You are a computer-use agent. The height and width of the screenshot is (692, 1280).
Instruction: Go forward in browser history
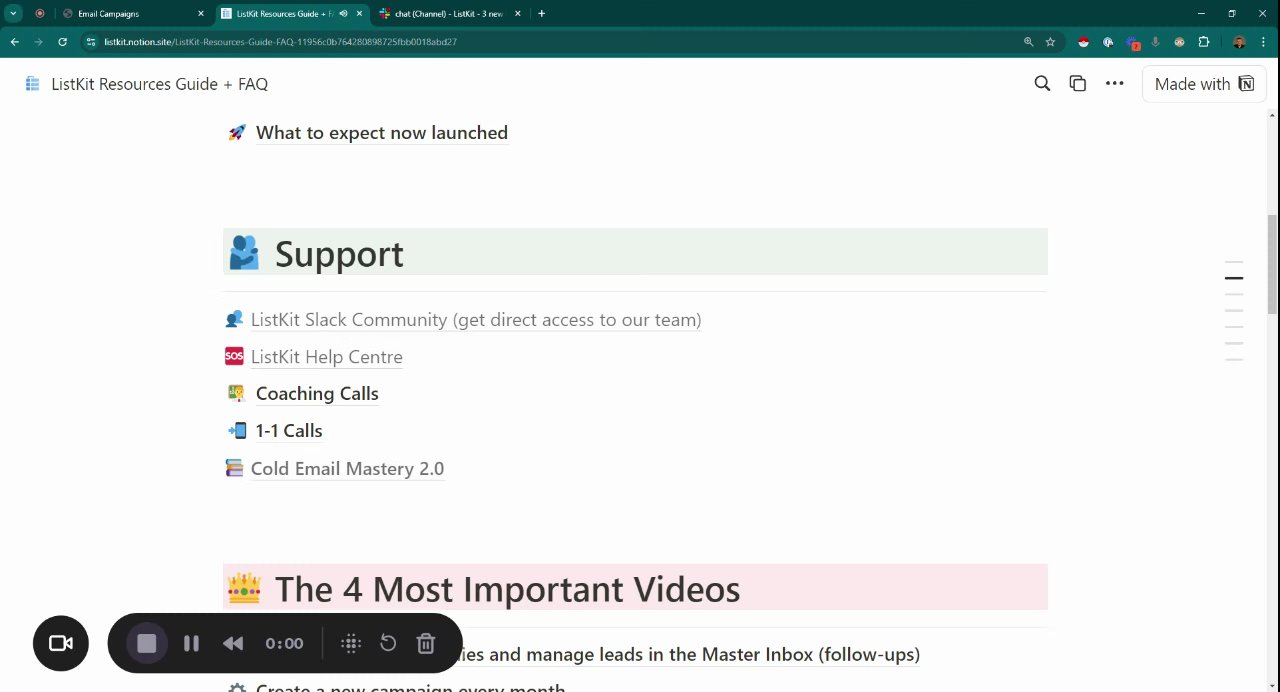point(39,42)
